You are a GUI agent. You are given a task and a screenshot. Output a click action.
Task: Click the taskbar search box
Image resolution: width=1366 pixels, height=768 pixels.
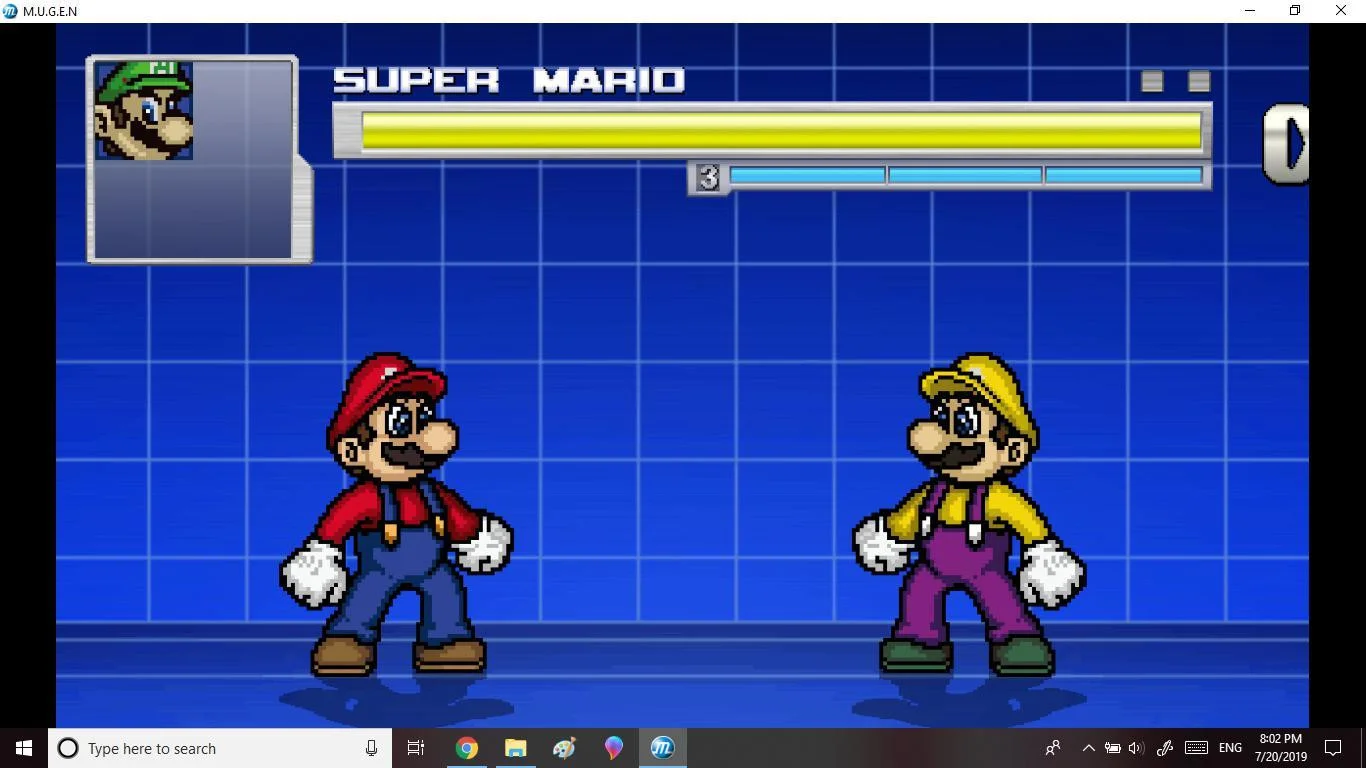220,748
